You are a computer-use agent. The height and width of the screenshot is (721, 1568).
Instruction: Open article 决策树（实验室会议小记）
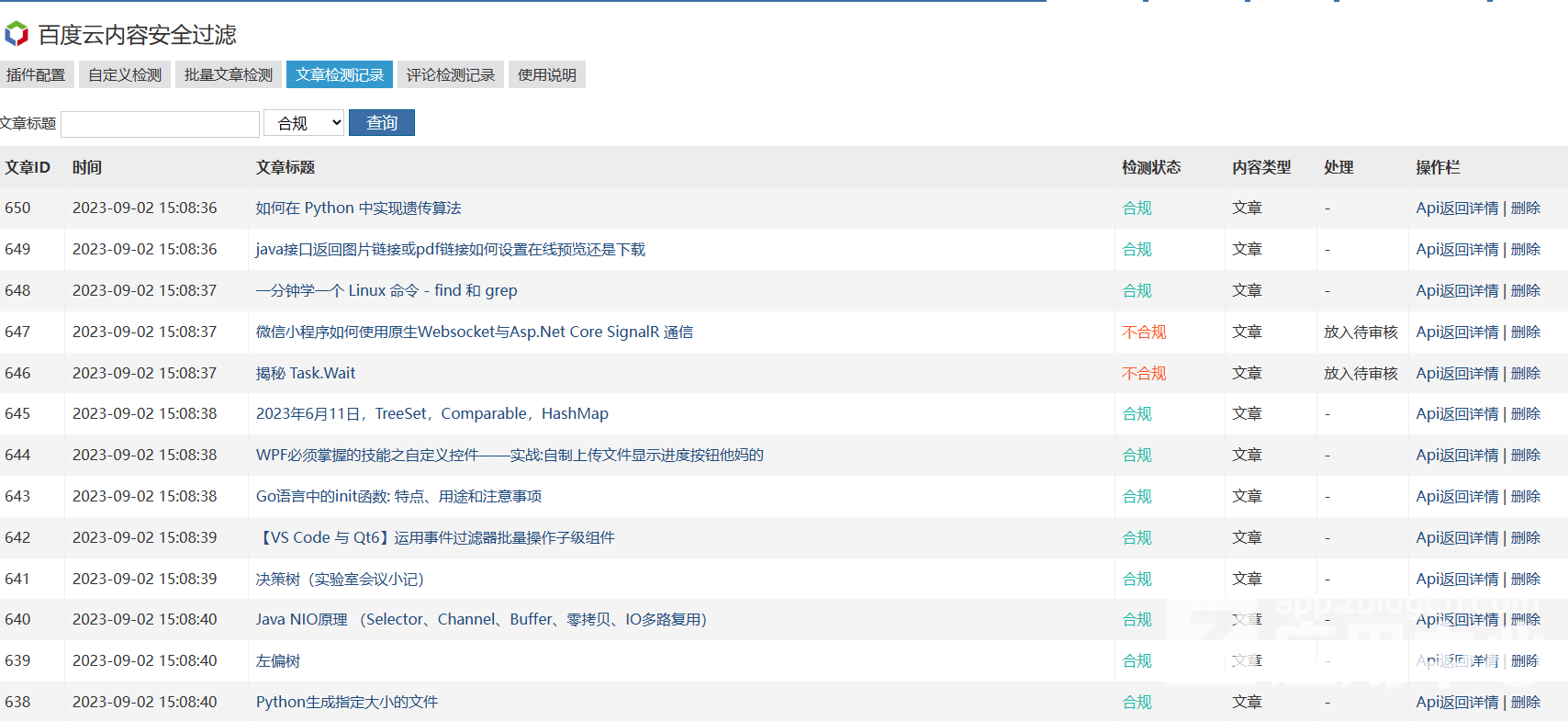(340, 580)
